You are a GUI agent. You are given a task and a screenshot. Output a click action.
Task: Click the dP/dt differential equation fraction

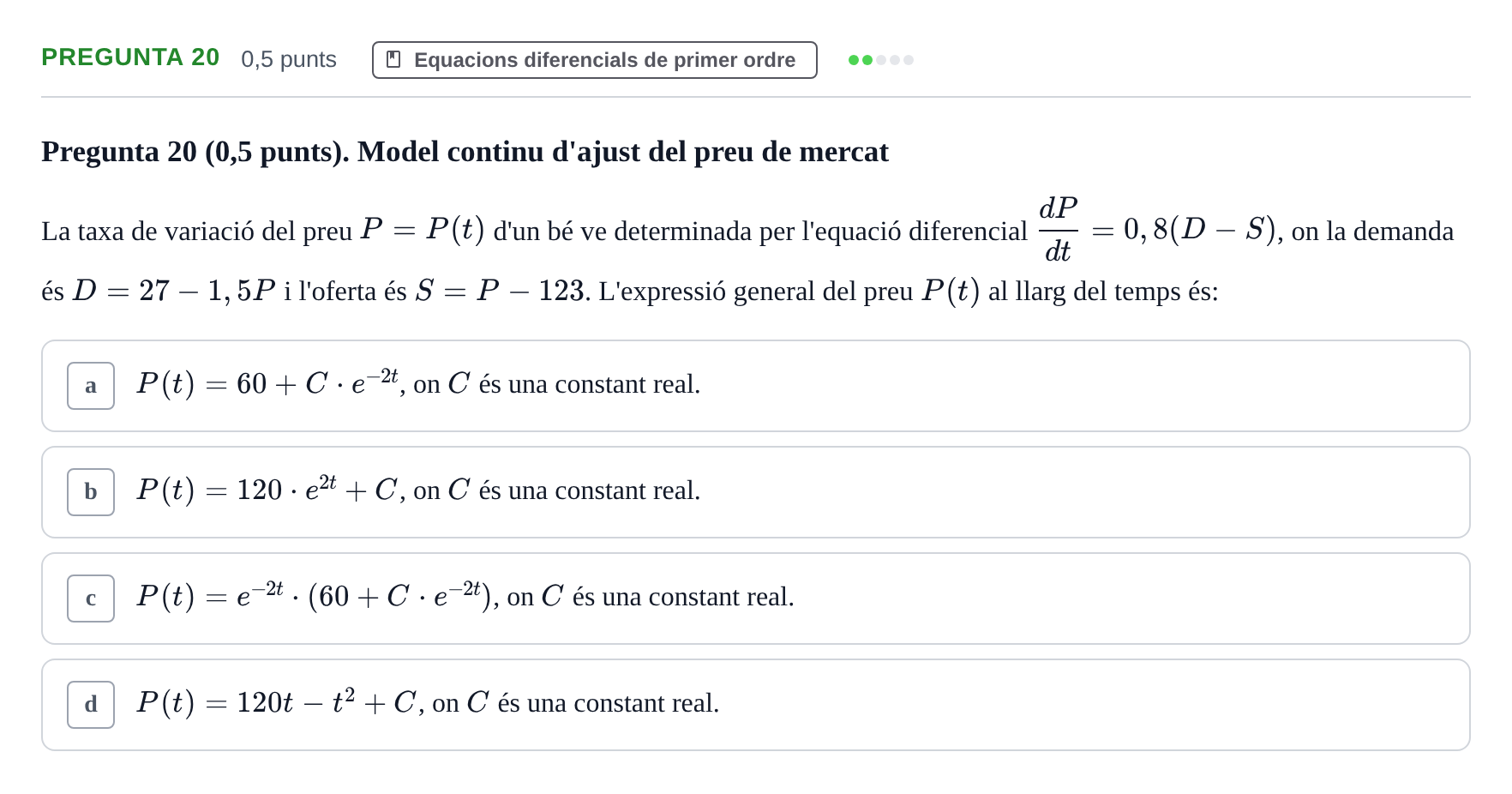pyautogui.click(x=1058, y=230)
